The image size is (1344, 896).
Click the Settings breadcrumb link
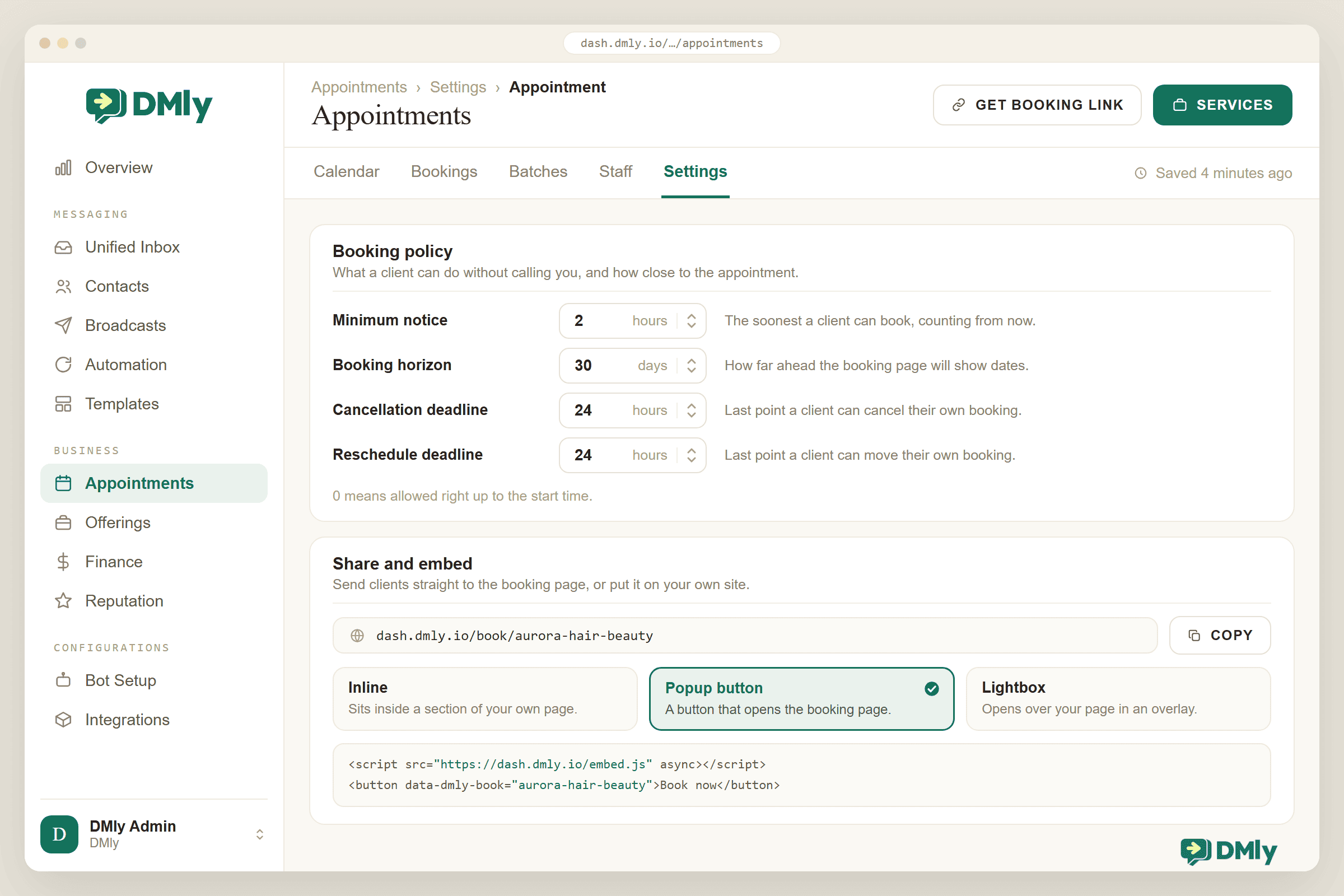pos(458,87)
